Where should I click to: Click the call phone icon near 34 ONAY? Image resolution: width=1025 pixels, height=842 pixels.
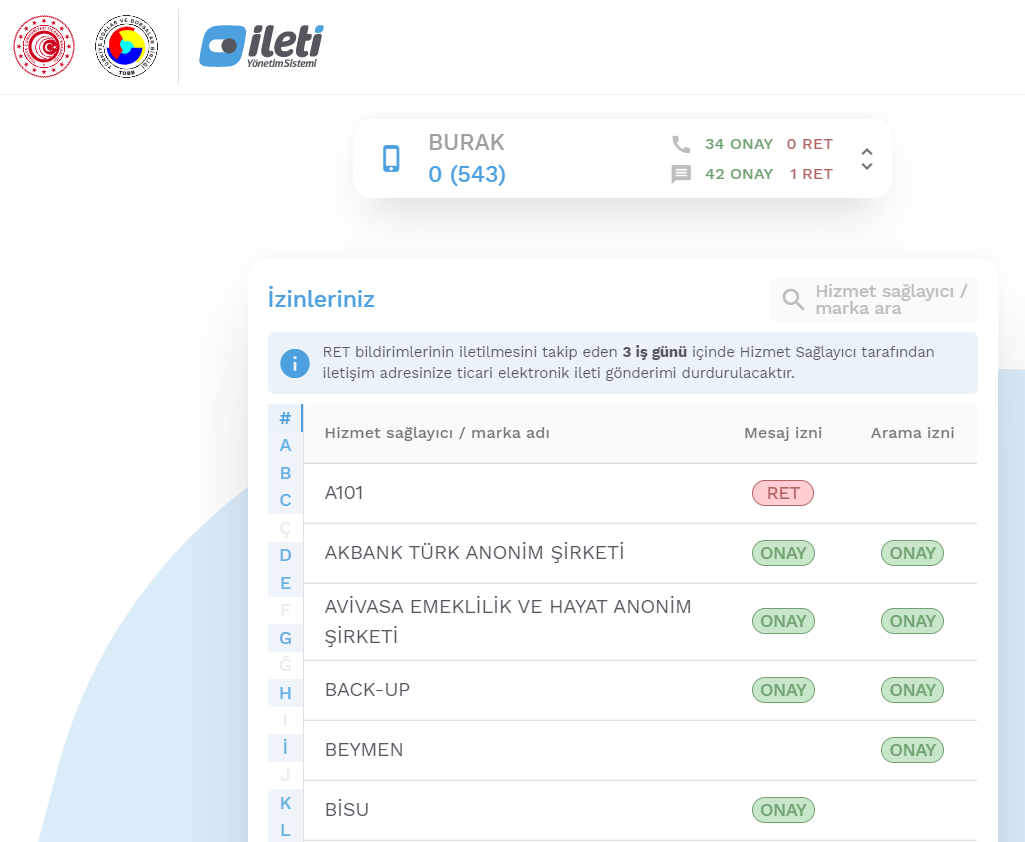click(x=681, y=144)
